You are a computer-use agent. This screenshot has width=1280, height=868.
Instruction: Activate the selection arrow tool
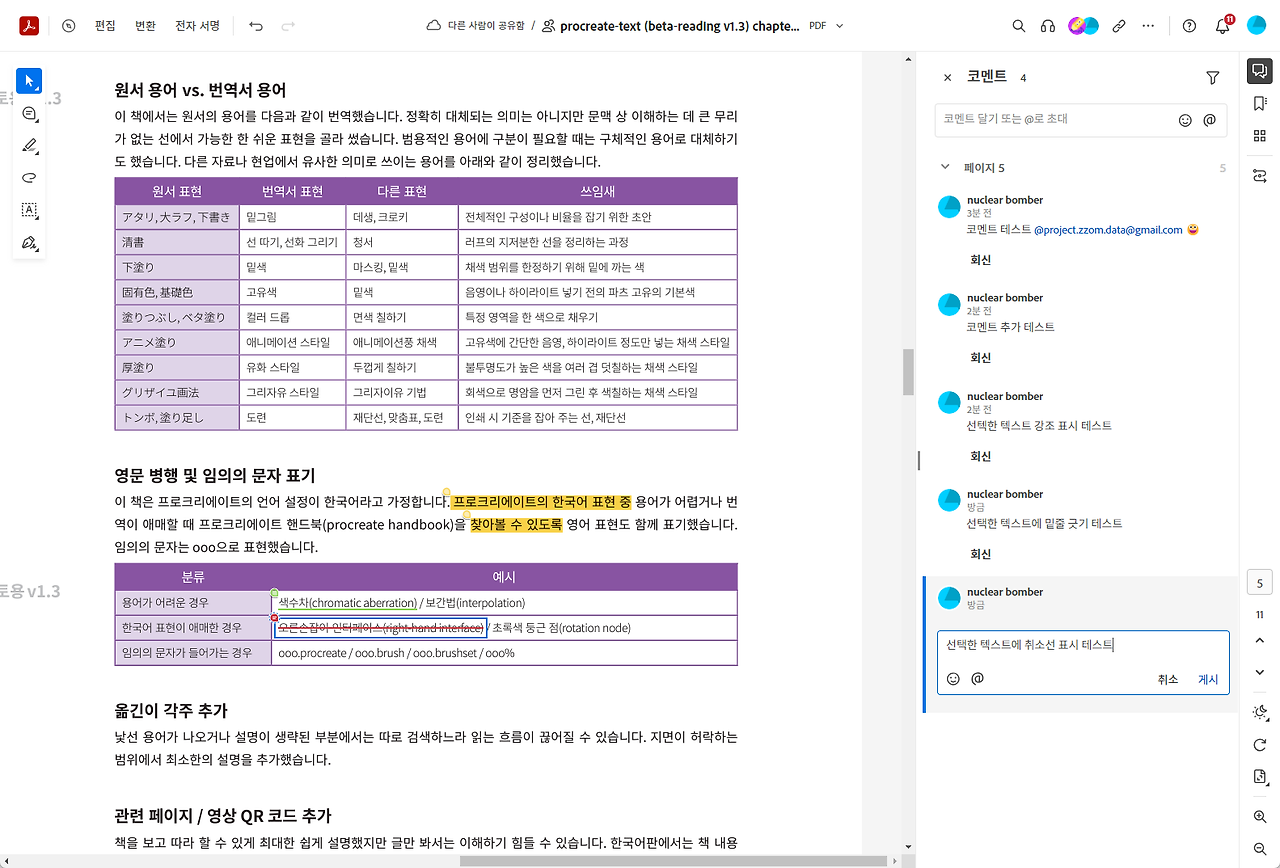tap(29, 81)
